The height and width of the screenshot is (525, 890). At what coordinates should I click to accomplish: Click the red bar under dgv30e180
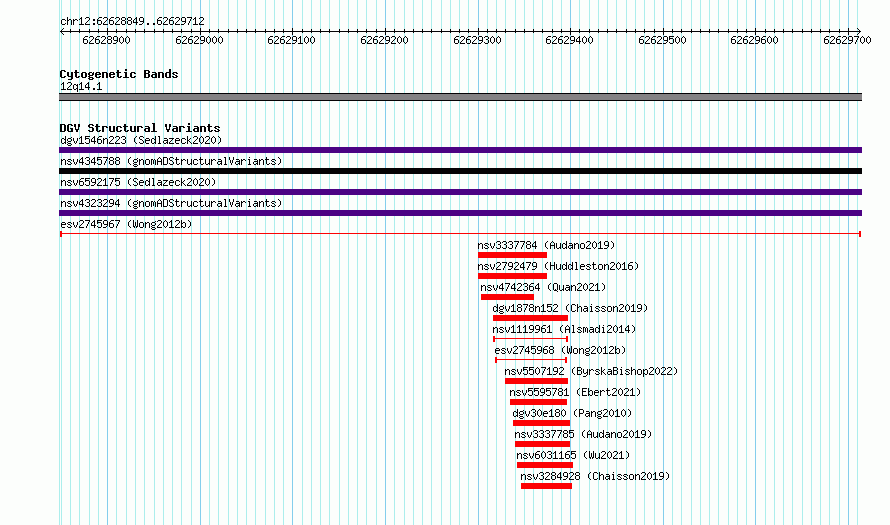point(541,423)
